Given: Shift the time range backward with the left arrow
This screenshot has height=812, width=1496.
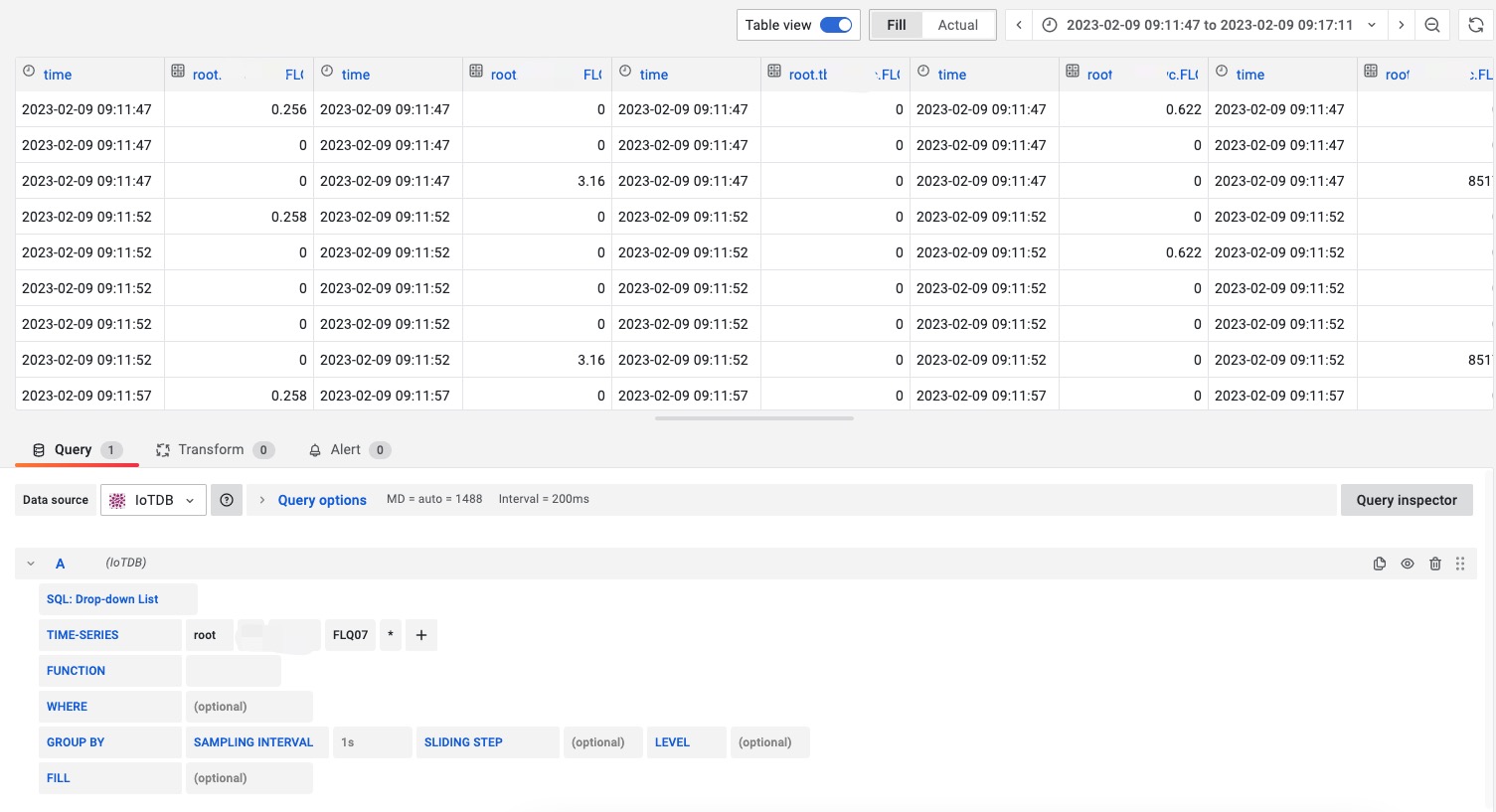Looking at the screenshot, I should coord(1018,25).
